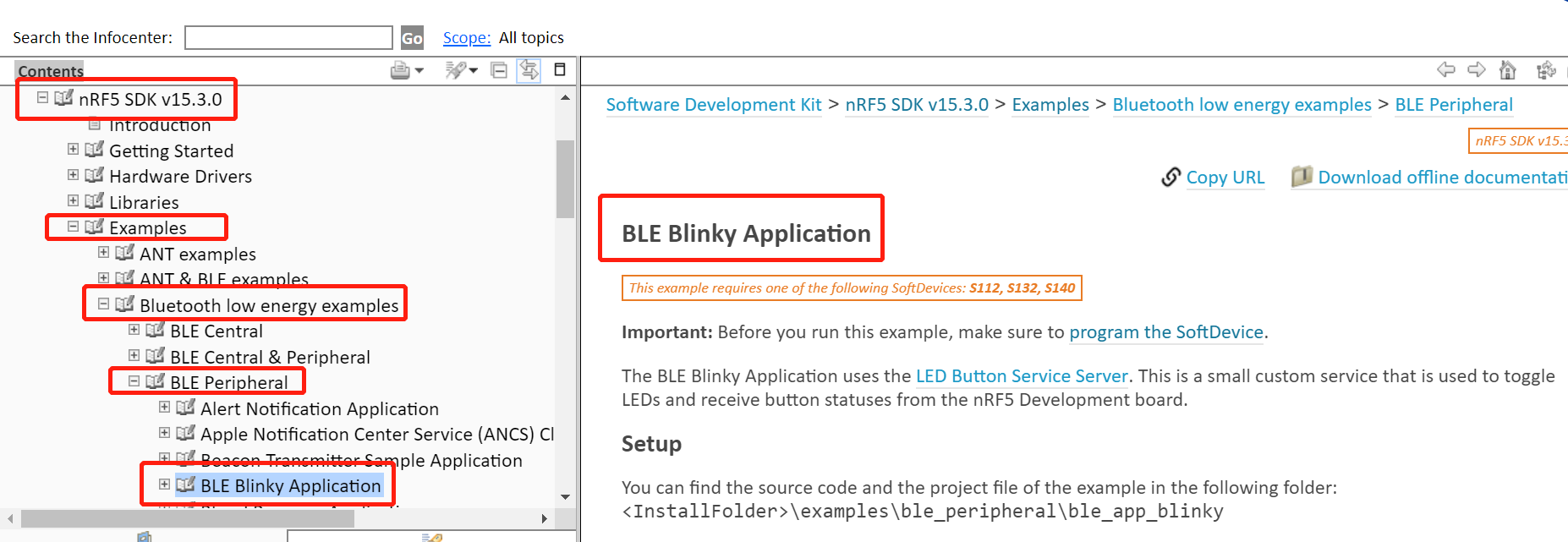This screenshot has height=542, width=1568.
Task: Collapse Bluetooth low energy examples node
Action: point(103,304)
